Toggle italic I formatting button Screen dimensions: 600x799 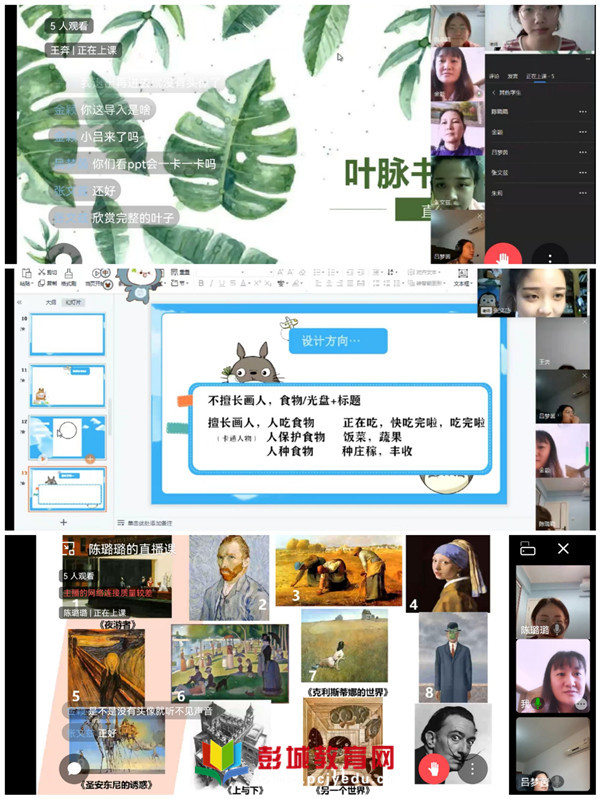[x=212, y=283]
